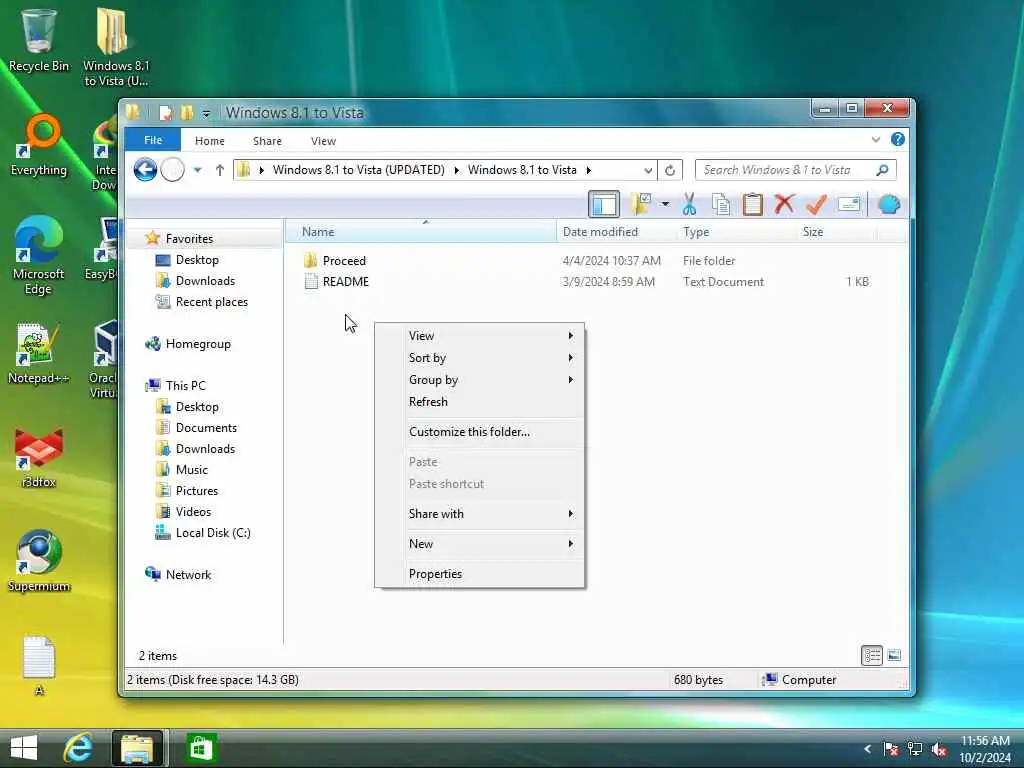Screen dimensions: 1024x768
Task: Select the r3dfox desktop shortcut
Action: [x=39, y=457]
